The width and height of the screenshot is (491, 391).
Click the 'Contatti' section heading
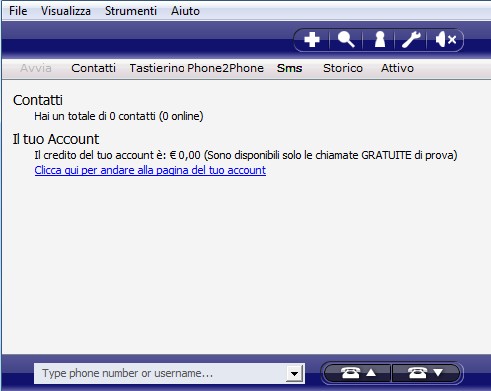(38, 100)
